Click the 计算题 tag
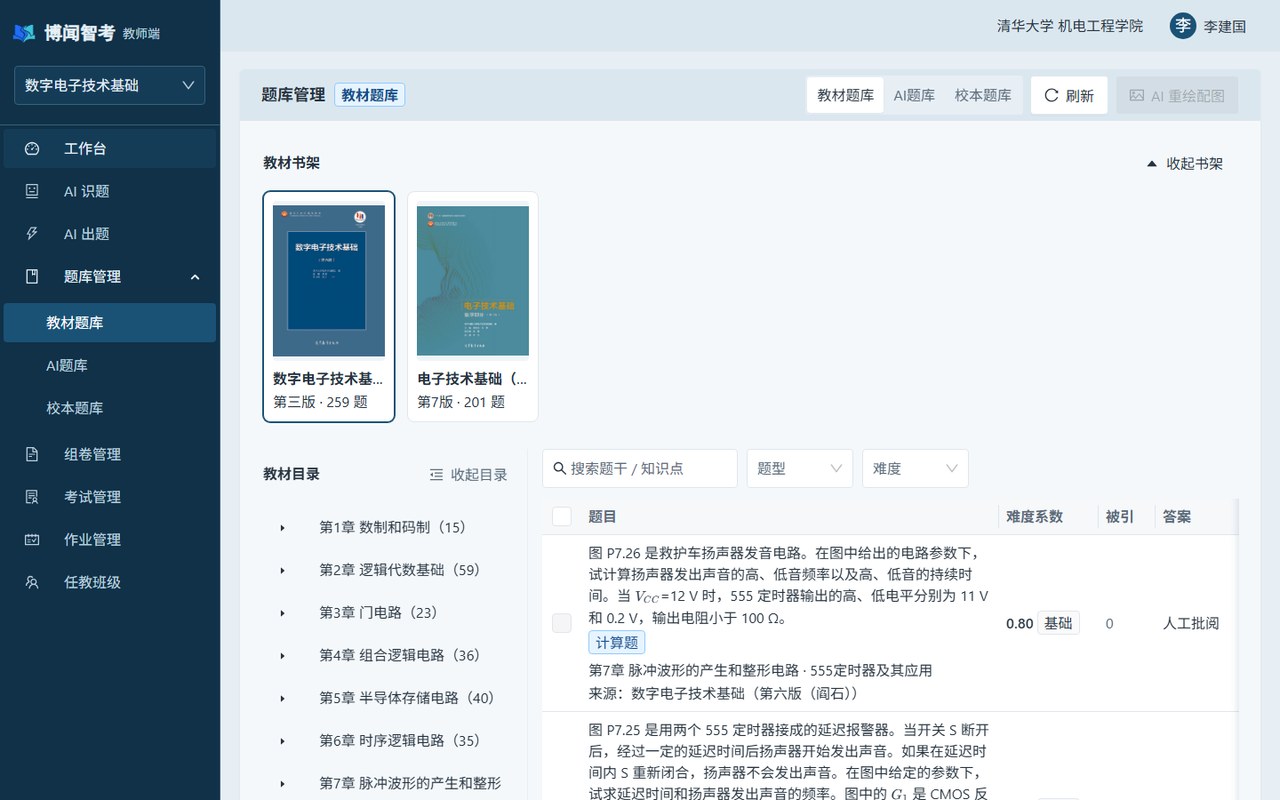Image resolution: width=1280 pixels, height=800 pixels. pyautogui.click(x=617, y=642)
